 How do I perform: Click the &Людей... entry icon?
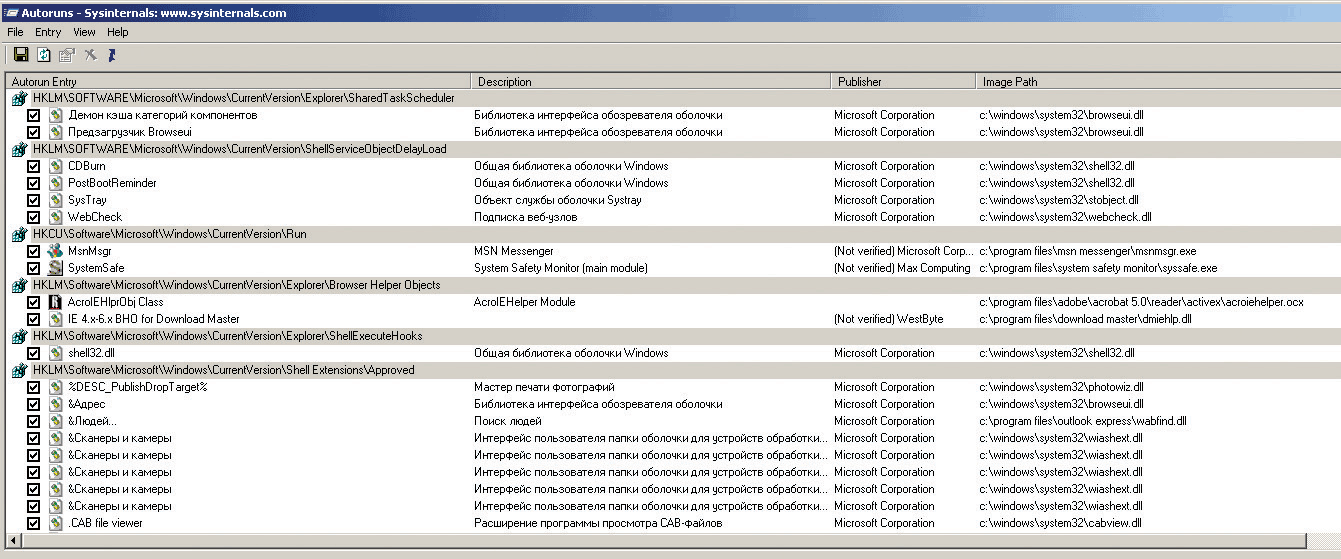tap(56, 421)
